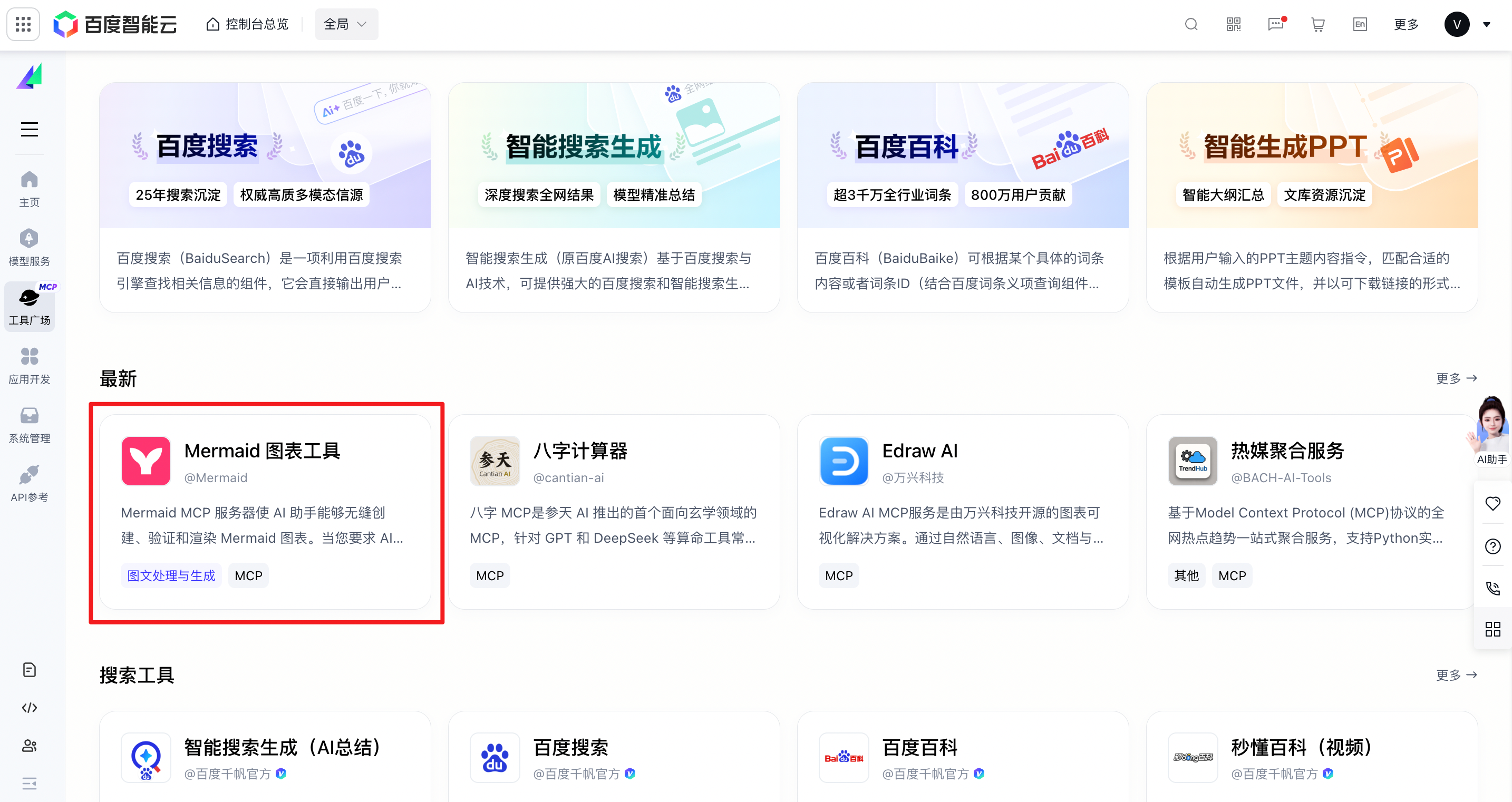Click the help question mark icon

click(x=1492, y=546)
